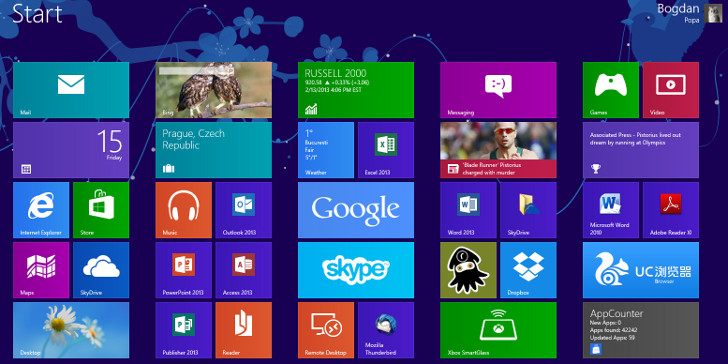Open PowerPoint 2013 tile

pos(183,270)
